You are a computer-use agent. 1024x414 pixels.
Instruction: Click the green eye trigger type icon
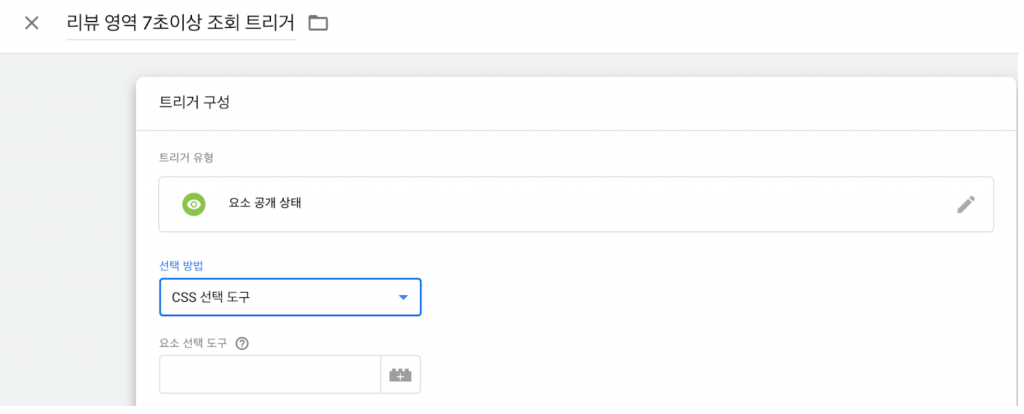tap(194, 204)
